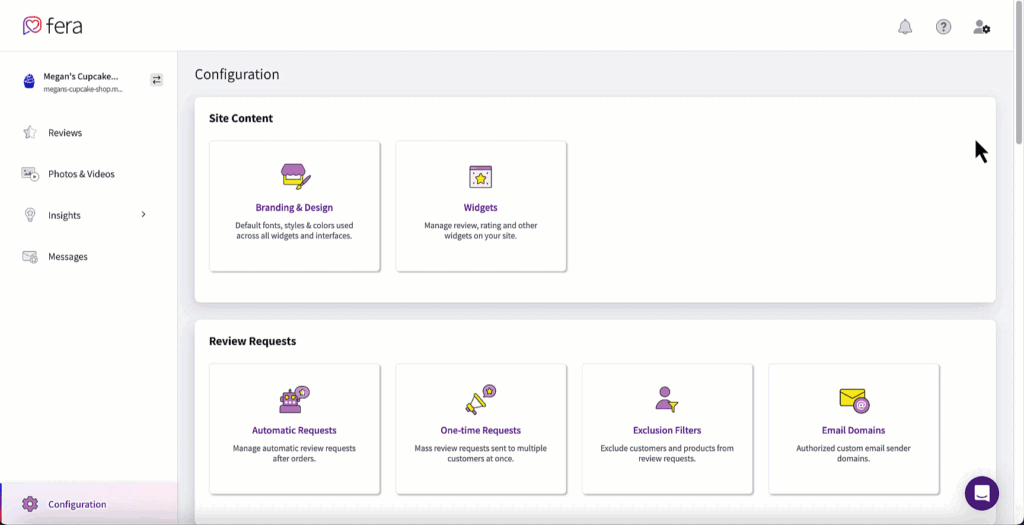
Task: Open the Exclusion Filters card
Action: [x=667, y=430]
